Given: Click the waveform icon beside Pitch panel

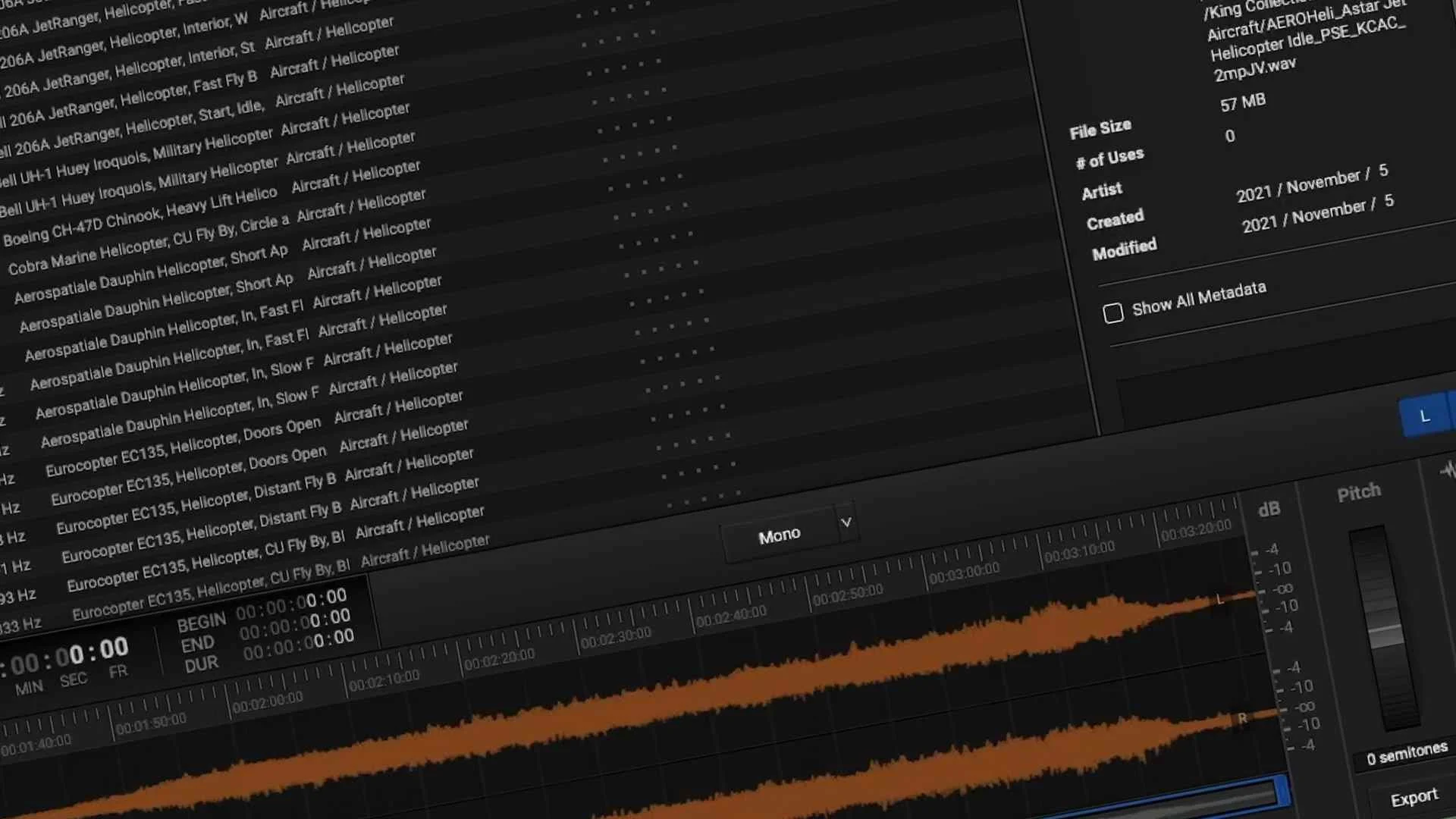Looking at the screenshot, I should (1448, 471).
